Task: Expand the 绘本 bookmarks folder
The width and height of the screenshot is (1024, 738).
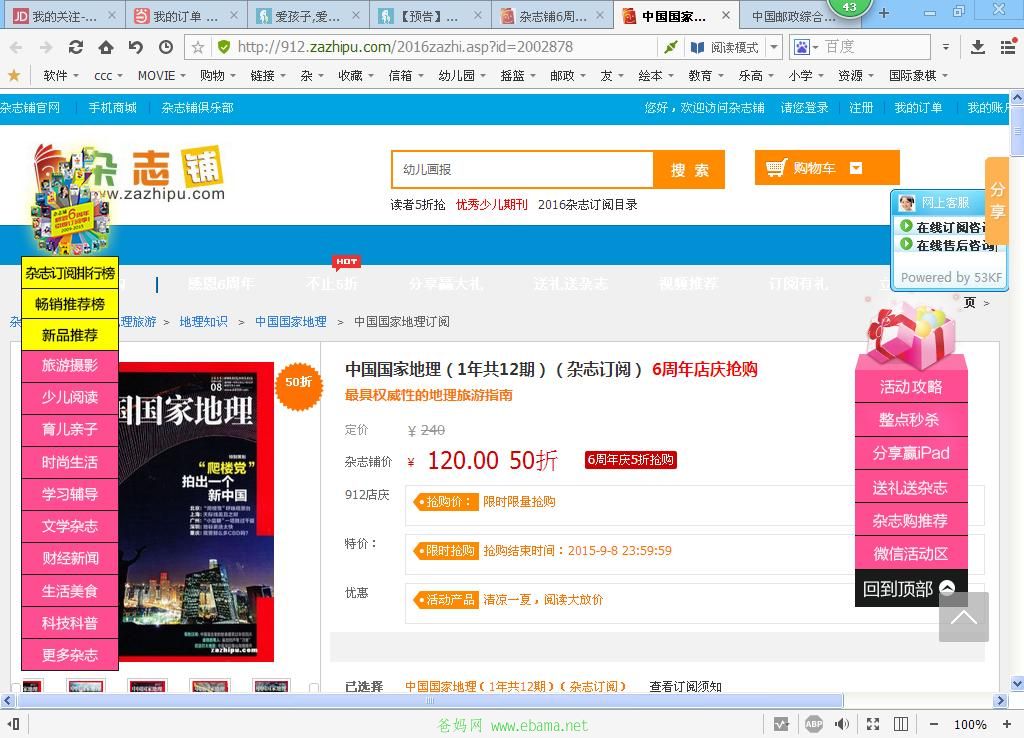Action: coord(656,76)
